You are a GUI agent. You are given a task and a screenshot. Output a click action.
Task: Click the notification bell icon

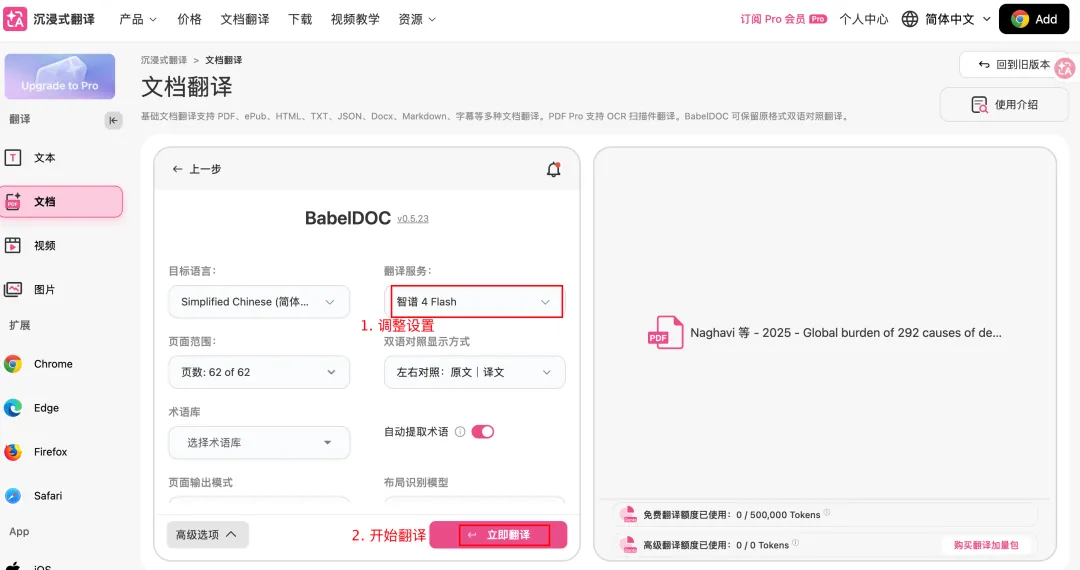click(553, 169)
